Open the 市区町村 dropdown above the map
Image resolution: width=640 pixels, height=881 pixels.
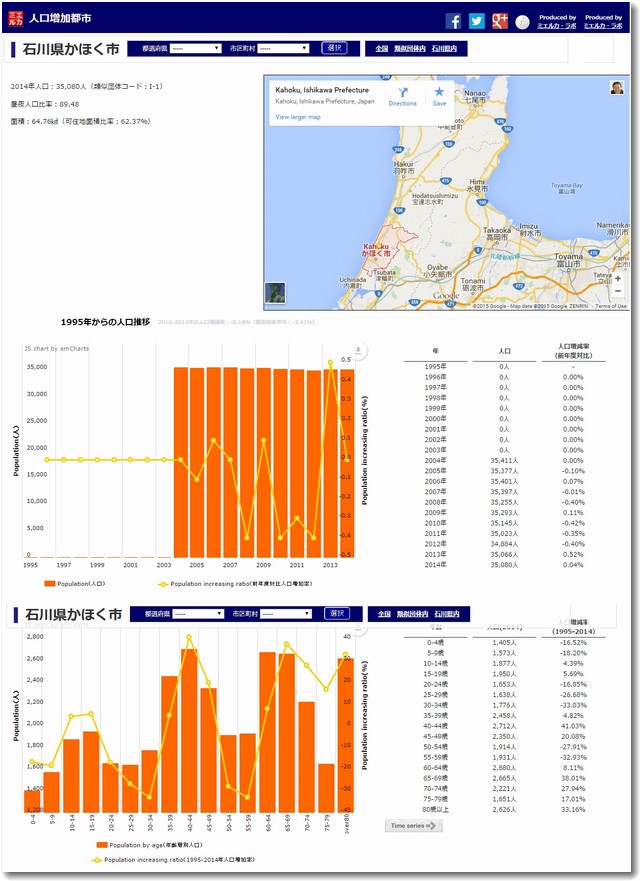(284, 48)
